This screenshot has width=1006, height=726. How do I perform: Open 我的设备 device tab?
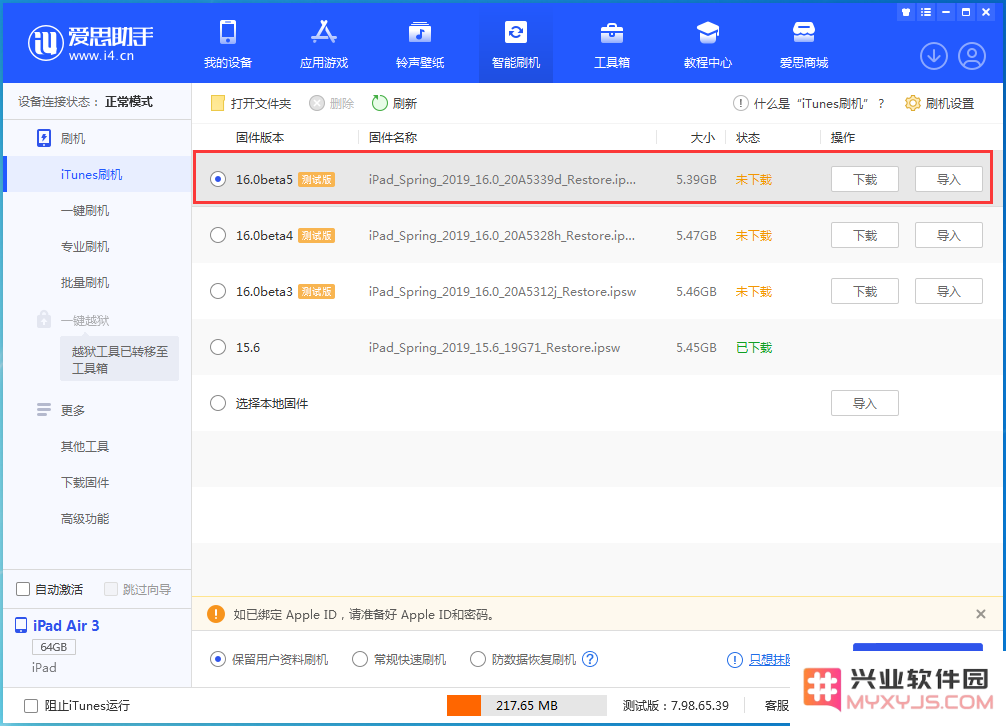click(228, 44)
